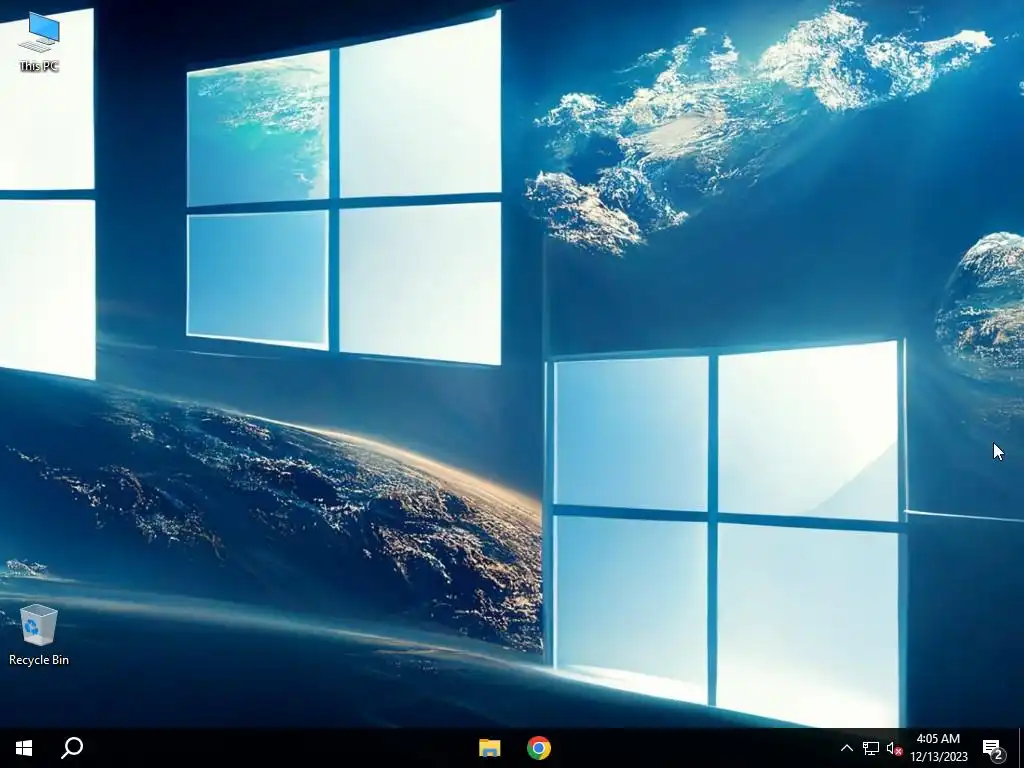
Task: Open taskbar search magnifier
Action: click(x=72, y=748)
